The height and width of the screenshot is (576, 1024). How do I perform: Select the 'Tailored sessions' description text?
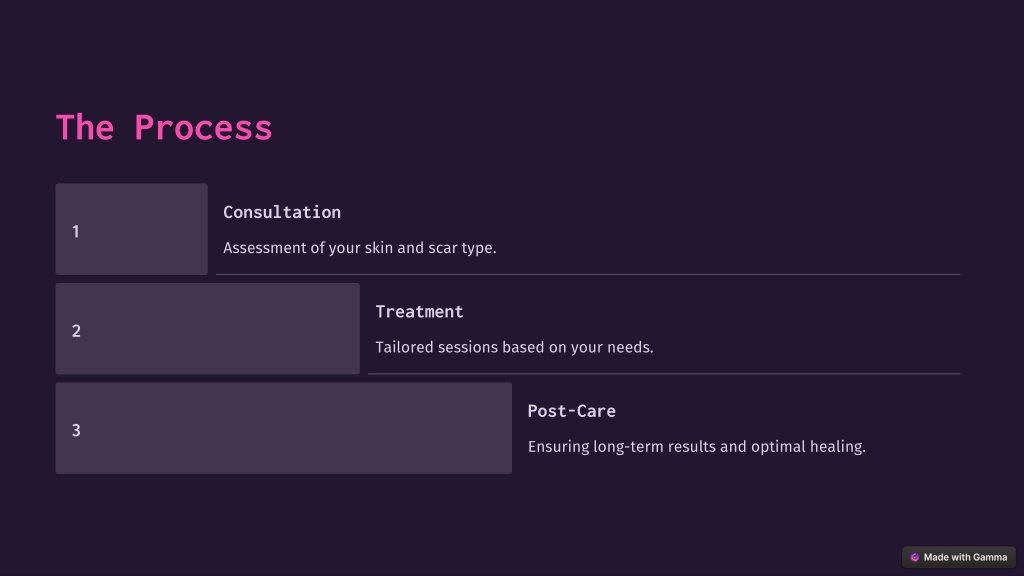click(515, 347)
